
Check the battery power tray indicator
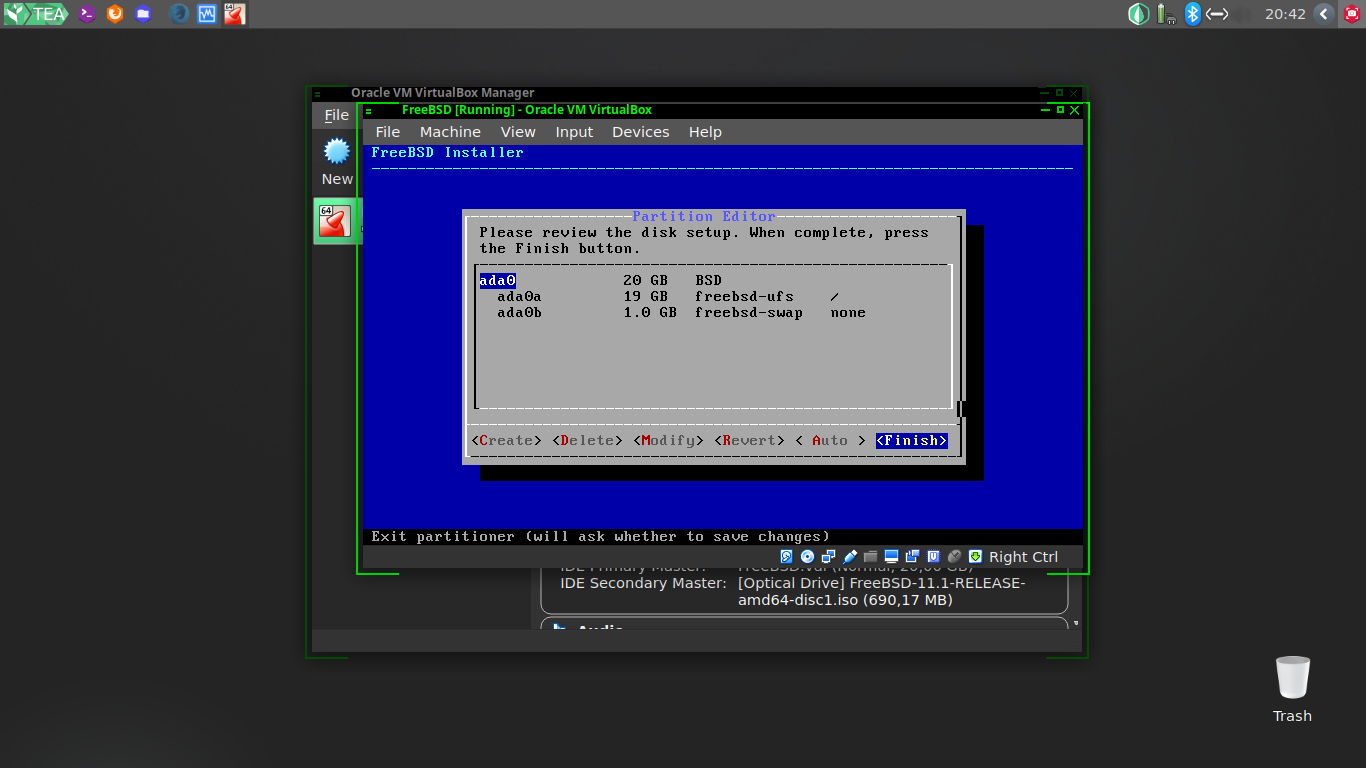point(1165,14)
